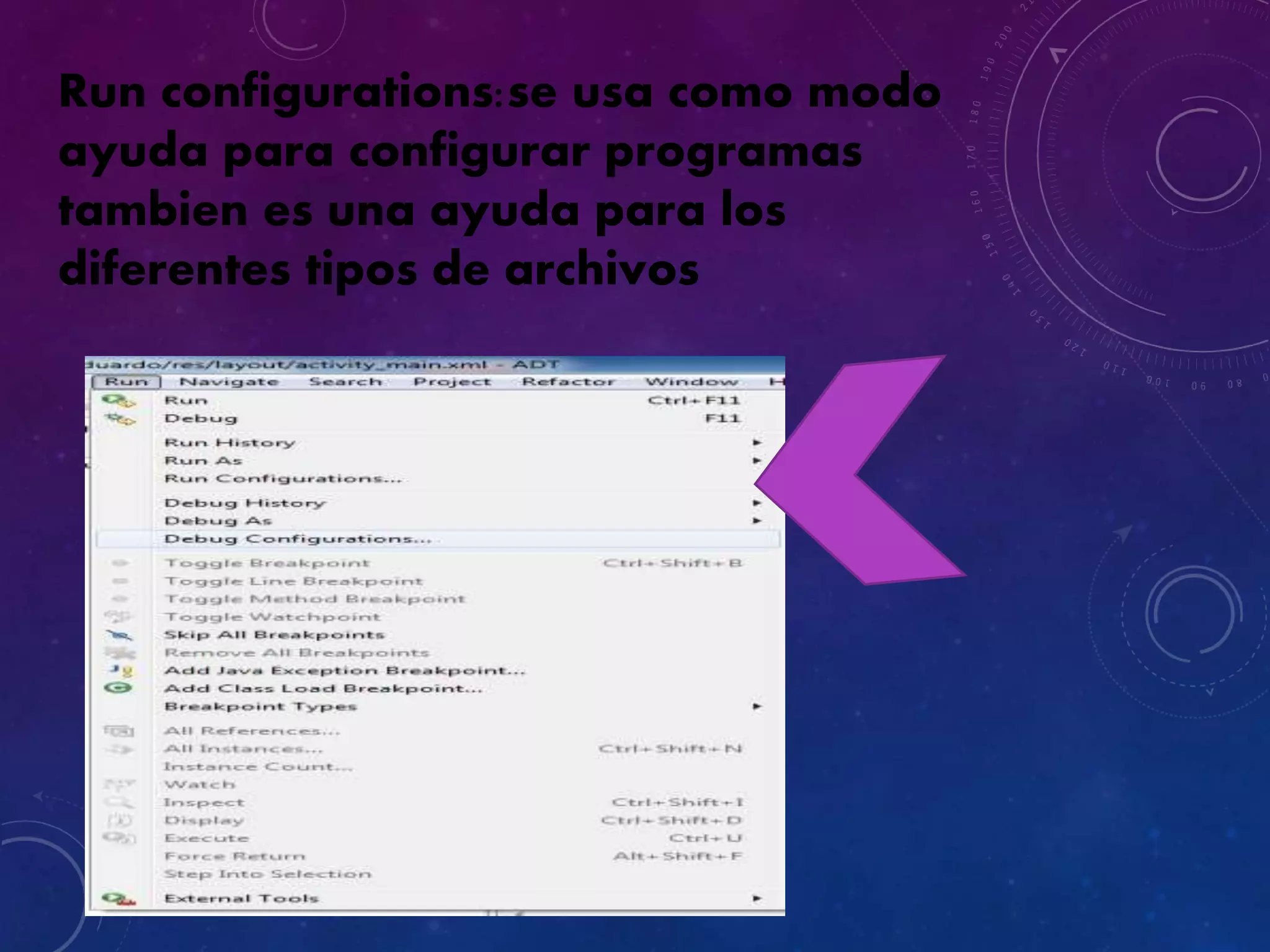Click the green Run icon beside Run entry
Screen dimensions: 1270x952
pos(119,401)
